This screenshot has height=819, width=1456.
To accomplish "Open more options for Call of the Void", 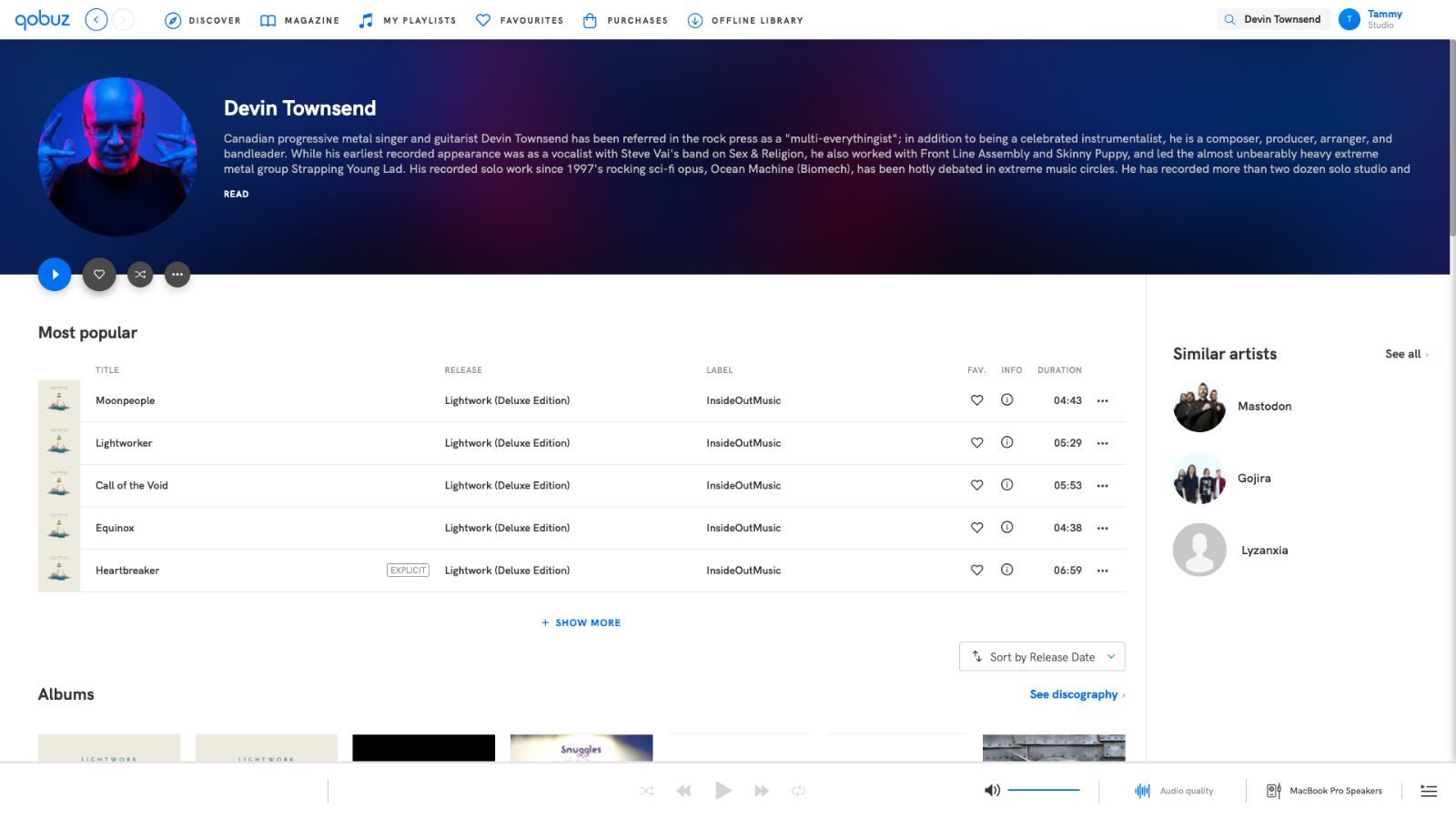I will click(x=1103, y=485).
